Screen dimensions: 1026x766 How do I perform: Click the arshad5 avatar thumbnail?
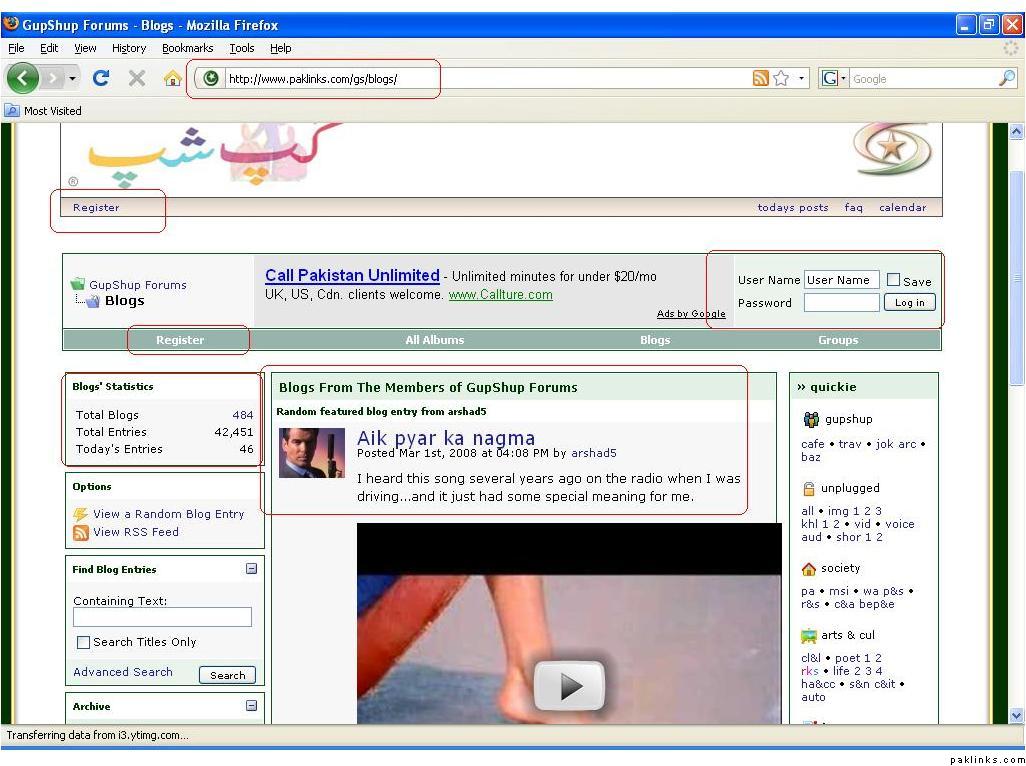coord(312,453)
